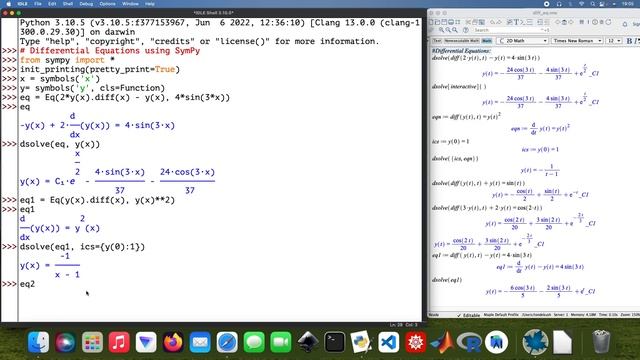The width and height of the screenshot is (640, 360).
Task: Click the 'from sympy import *' line
Action: pyautogui.click(x=67, y=60)
